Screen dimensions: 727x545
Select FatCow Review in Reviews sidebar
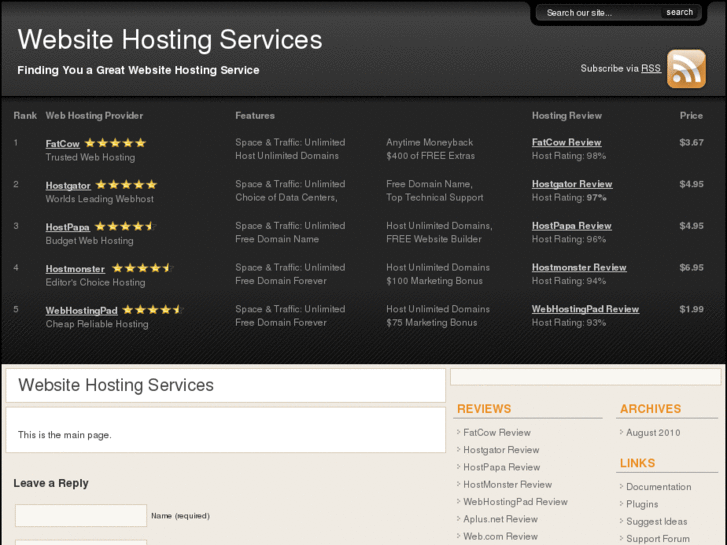click(497, 433)
